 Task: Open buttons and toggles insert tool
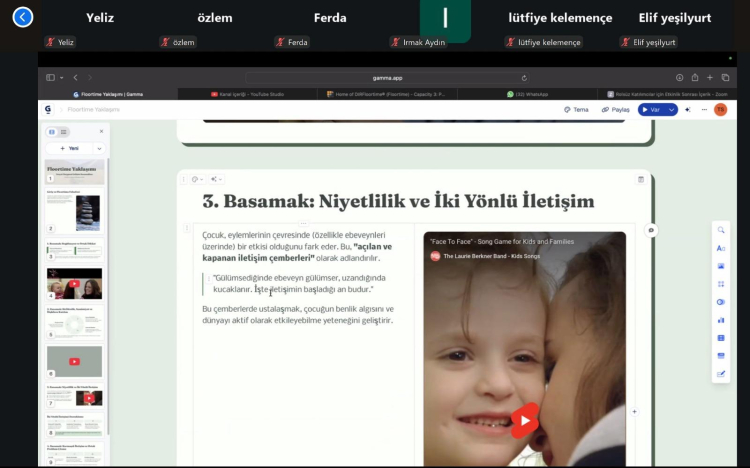pyautogui.click(x=721, y=302)
